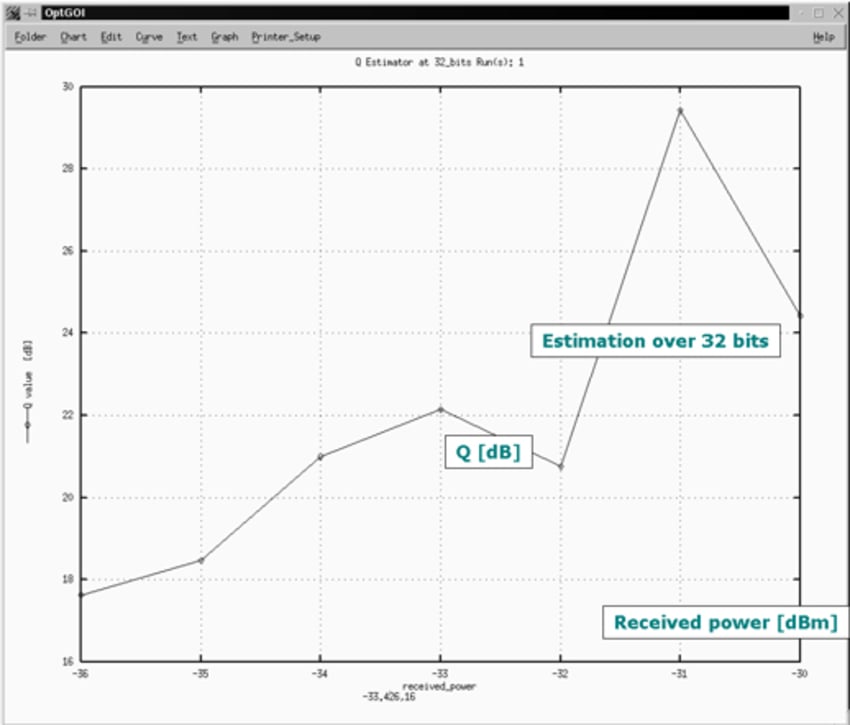
Task: Open the Edit menu
Action: coord(111,37)
